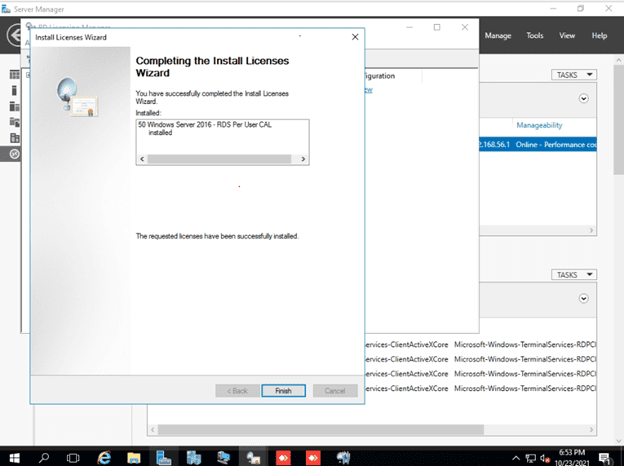Launch Internet Explorer from taskbar

coord(104,458)
